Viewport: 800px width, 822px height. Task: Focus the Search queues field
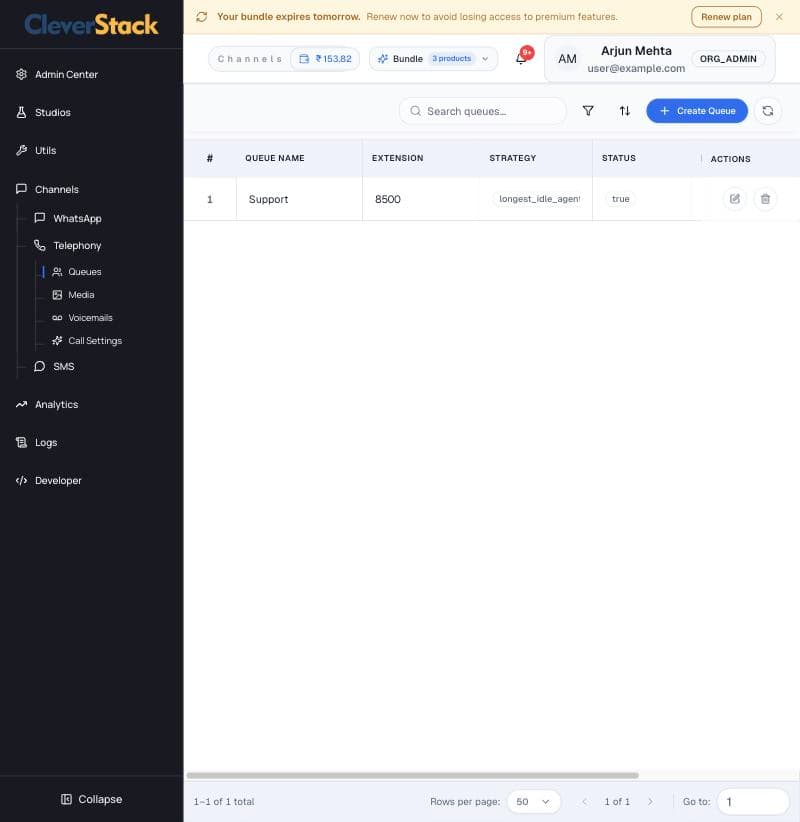[x=483, y=111]
